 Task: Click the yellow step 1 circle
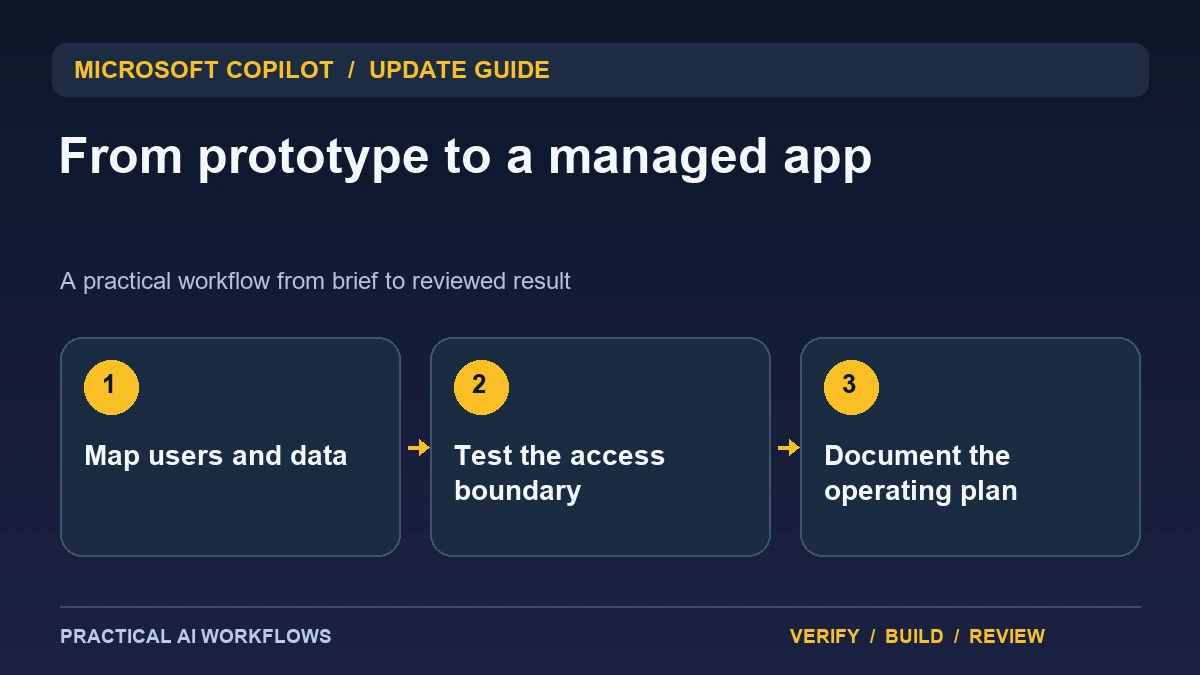point(111,387)
